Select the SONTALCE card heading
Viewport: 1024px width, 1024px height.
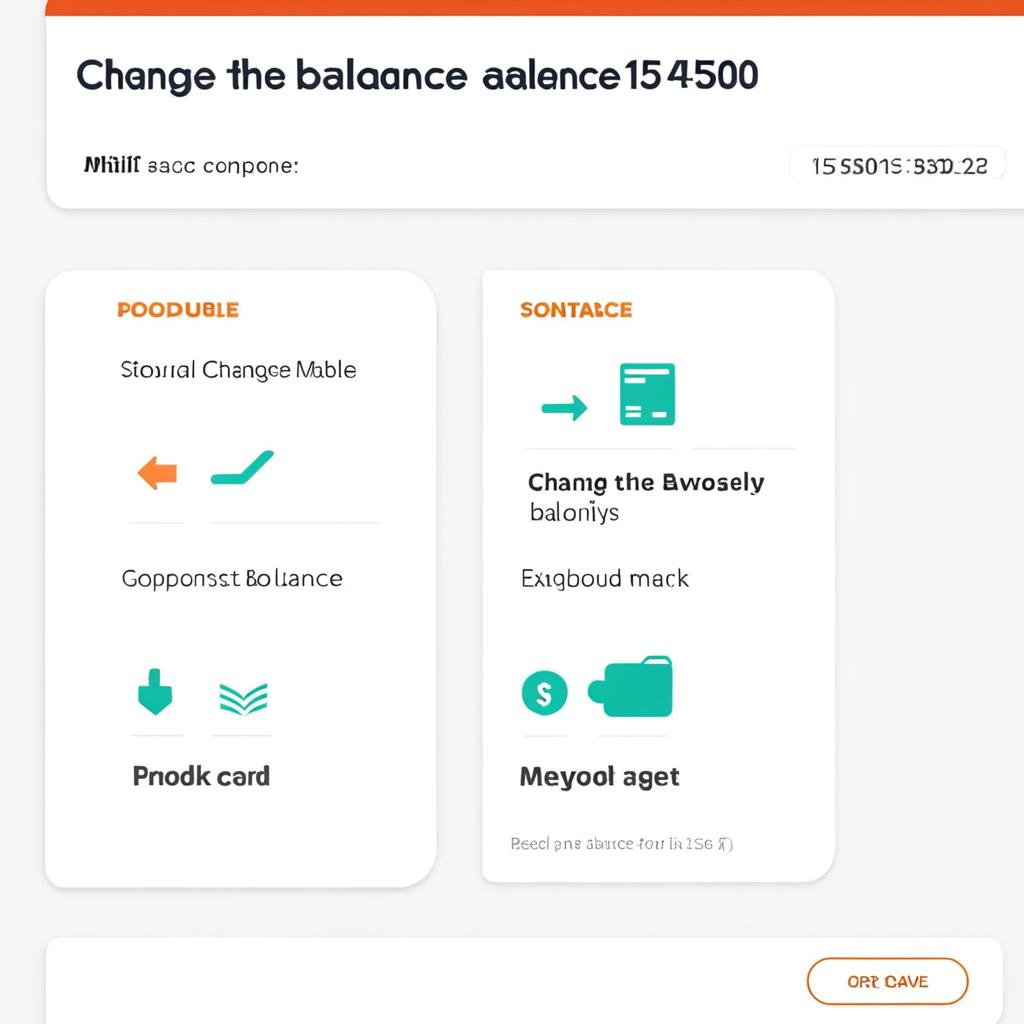coord(576,310)
